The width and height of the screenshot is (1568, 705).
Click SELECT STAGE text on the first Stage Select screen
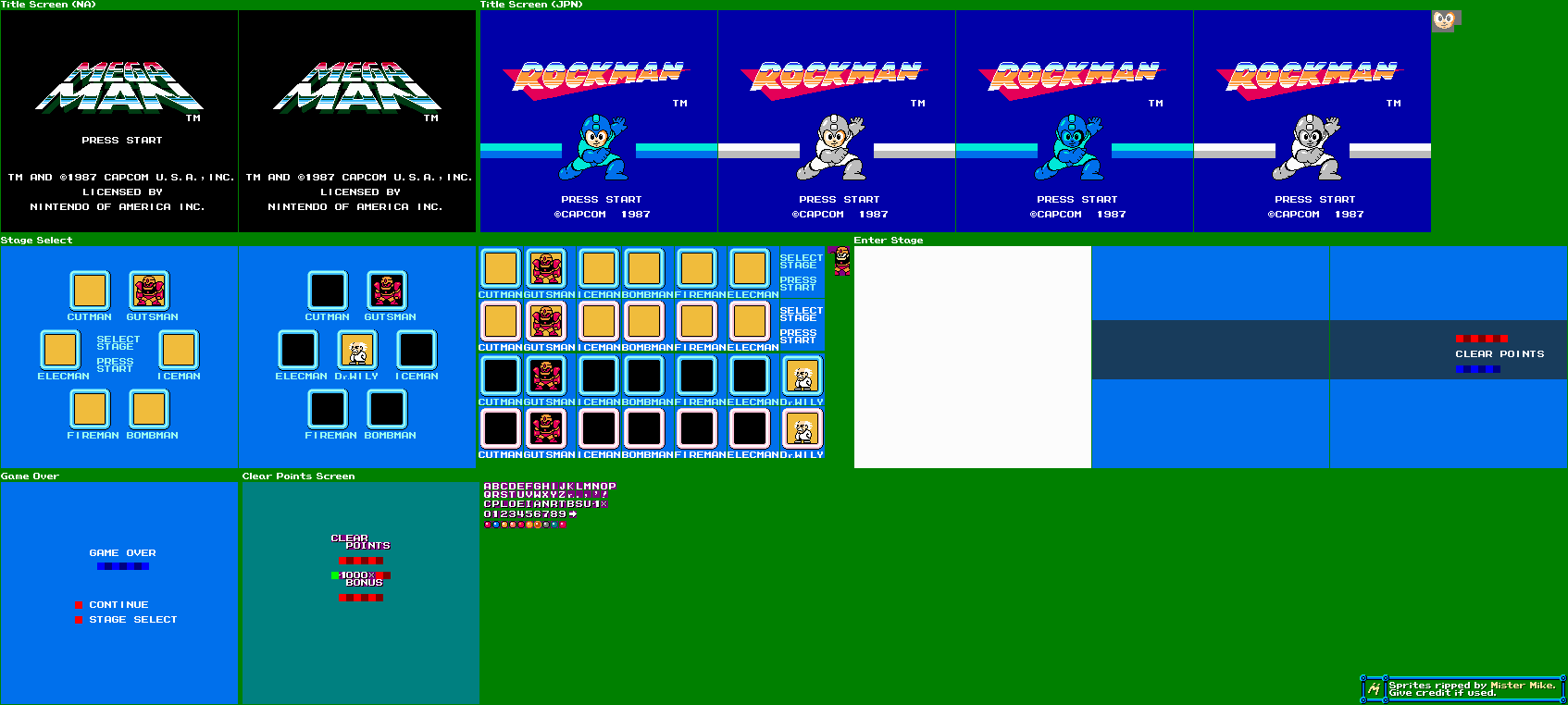click(118, 343)
